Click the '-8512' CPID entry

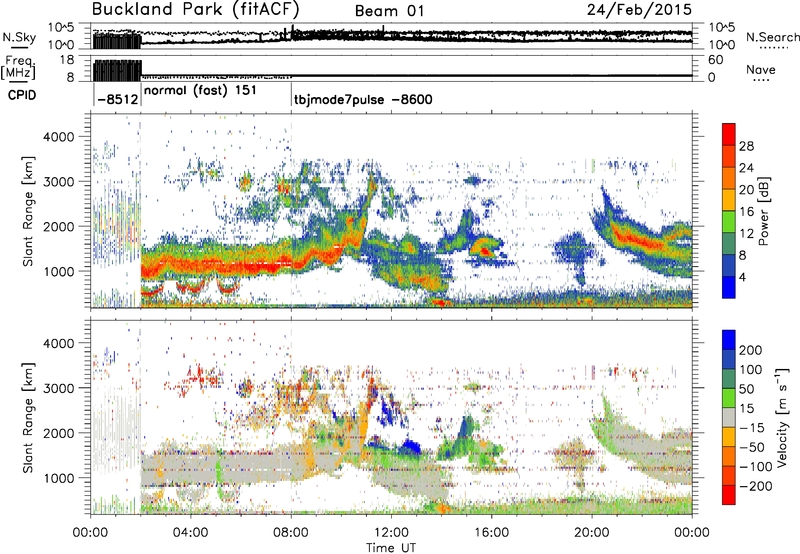118,99
